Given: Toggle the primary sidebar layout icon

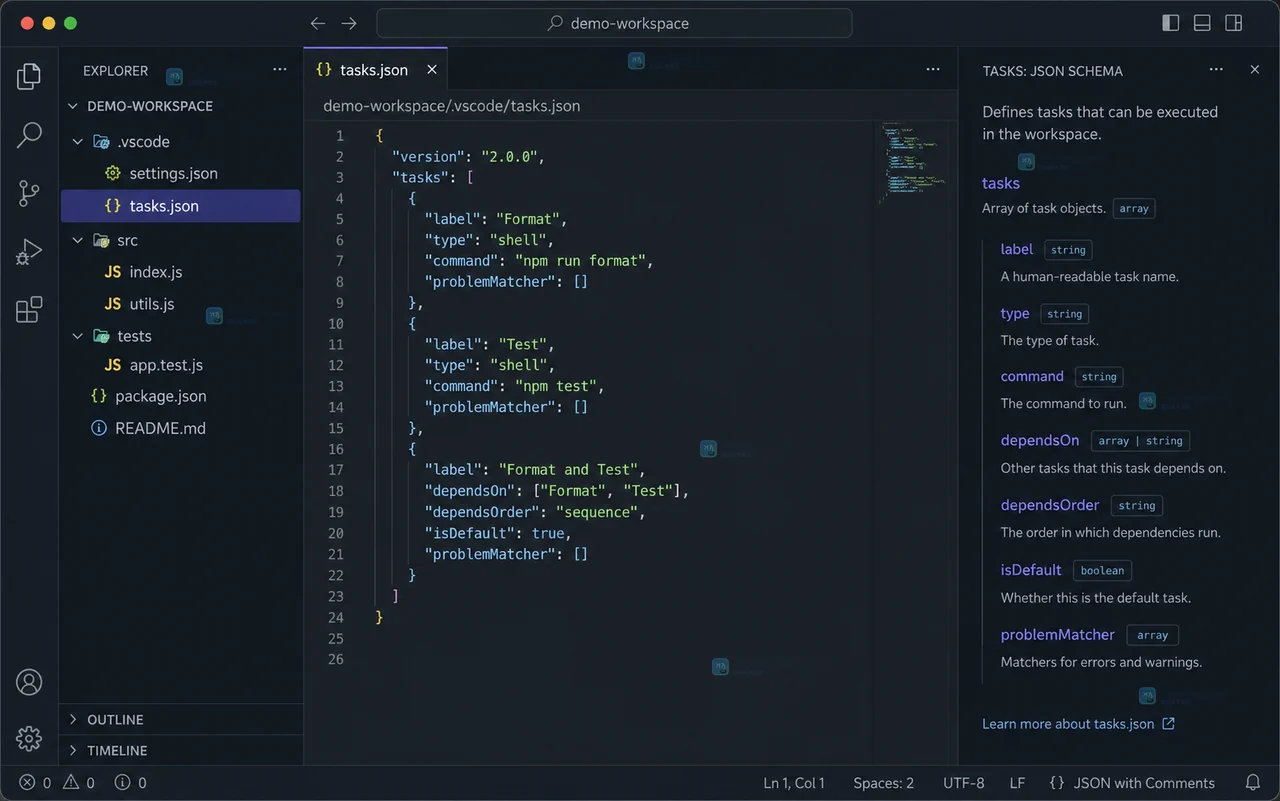Looking at the screenshot, I should pos(1171,23).
